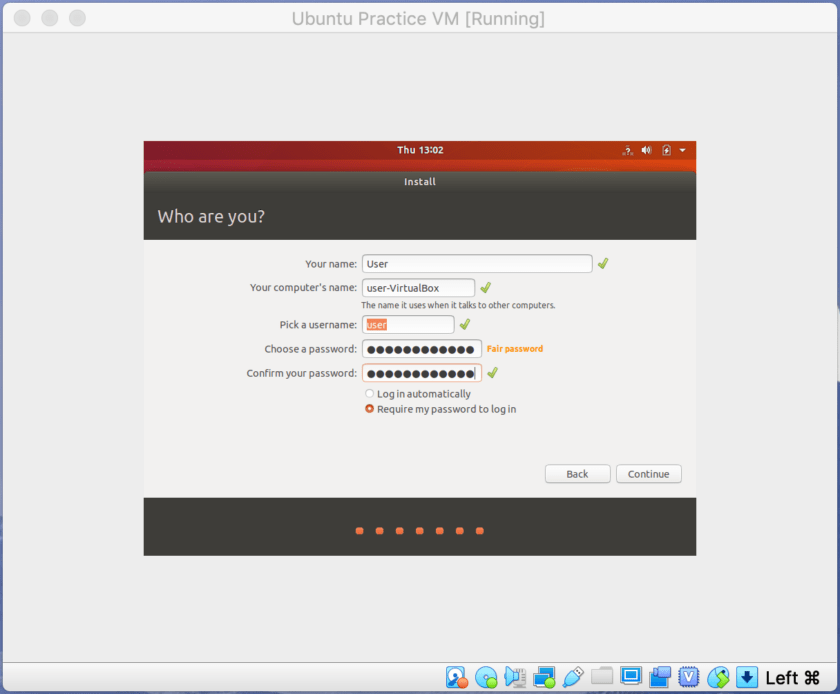Click the Ubuntu network status icon
This screenshot has height=694, width=840.
627,151
